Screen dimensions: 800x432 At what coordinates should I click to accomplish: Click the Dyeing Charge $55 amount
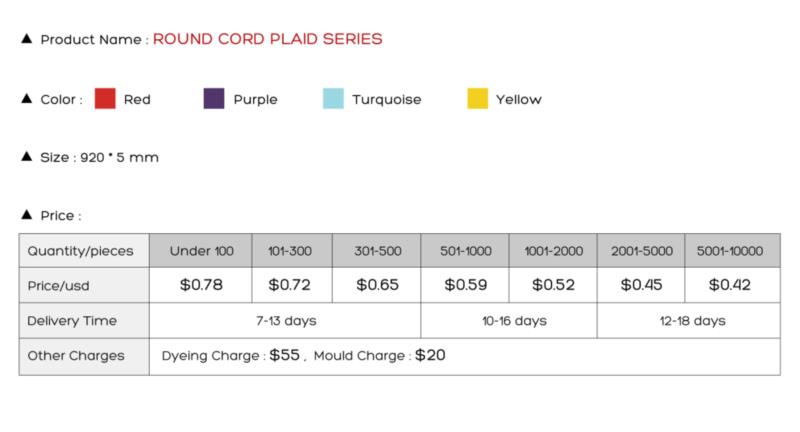(x=285, y=355)
